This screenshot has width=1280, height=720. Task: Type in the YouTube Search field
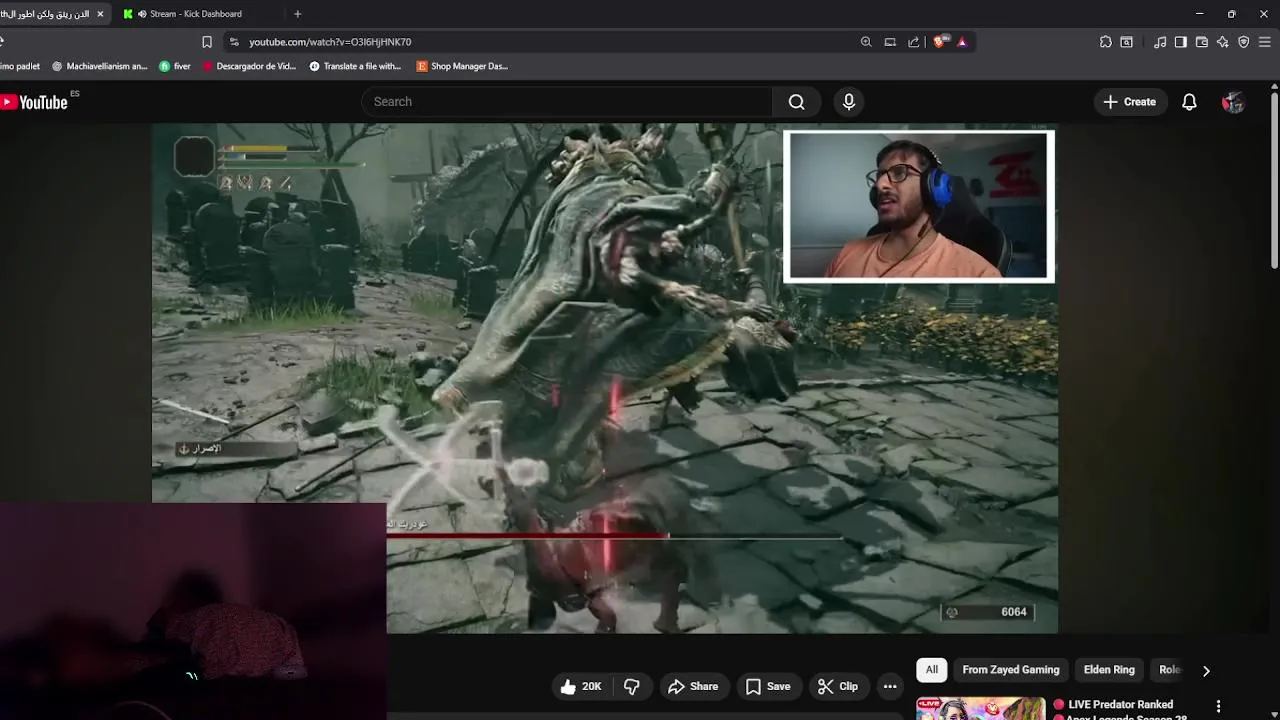566,102
